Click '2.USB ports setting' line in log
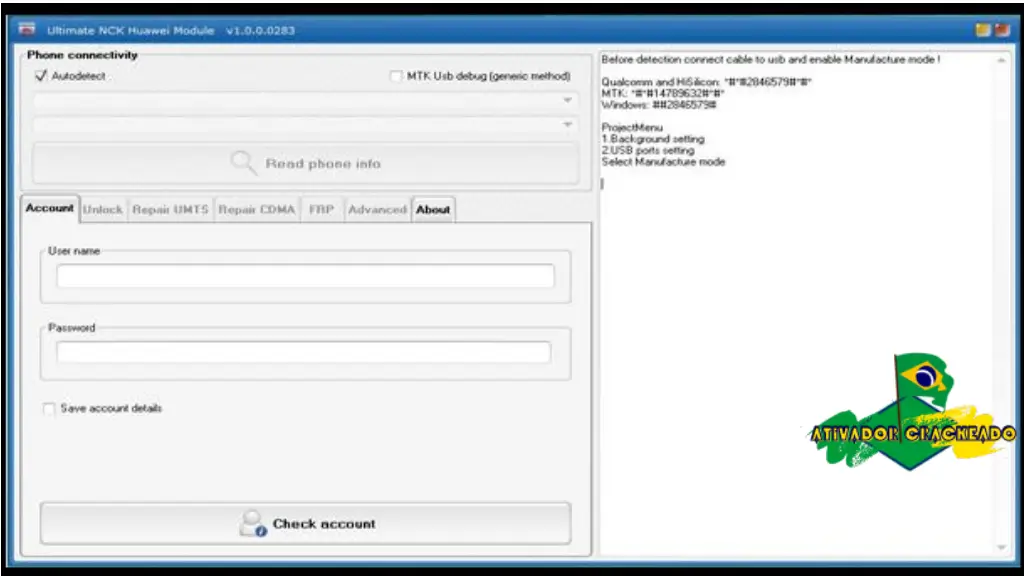Screen dimensions: 1024x576 pyautogui.click(x=648, y=150)
